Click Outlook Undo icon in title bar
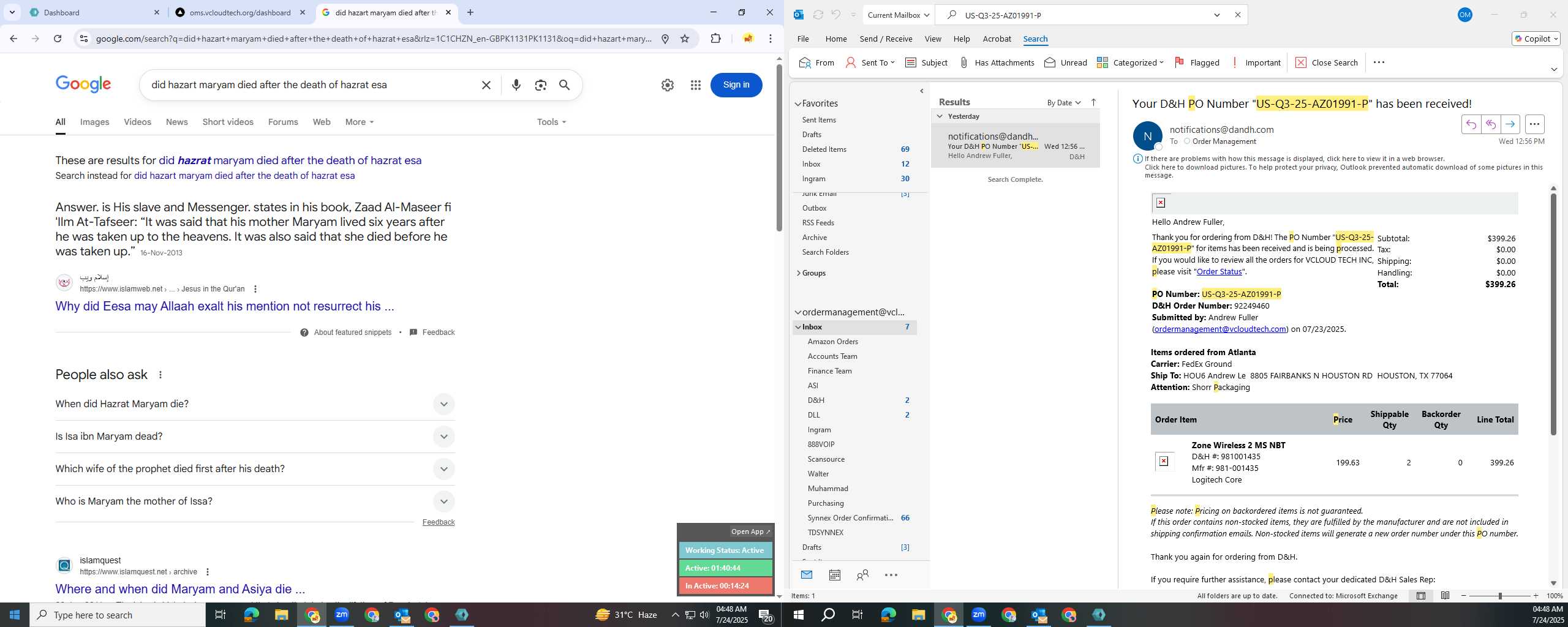1568x627 pixels. 836,15
